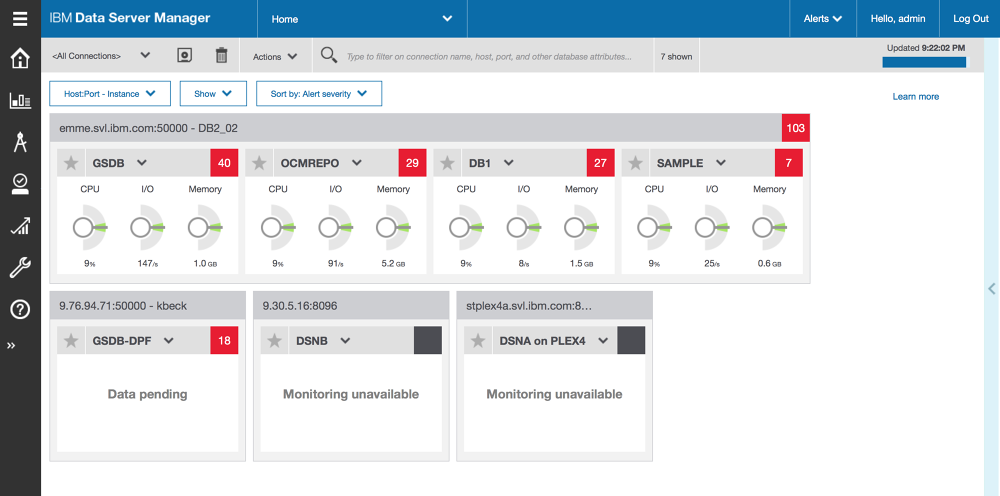
Task: Click the SAMPLE I/O gauge
Action: coord(712,228)
